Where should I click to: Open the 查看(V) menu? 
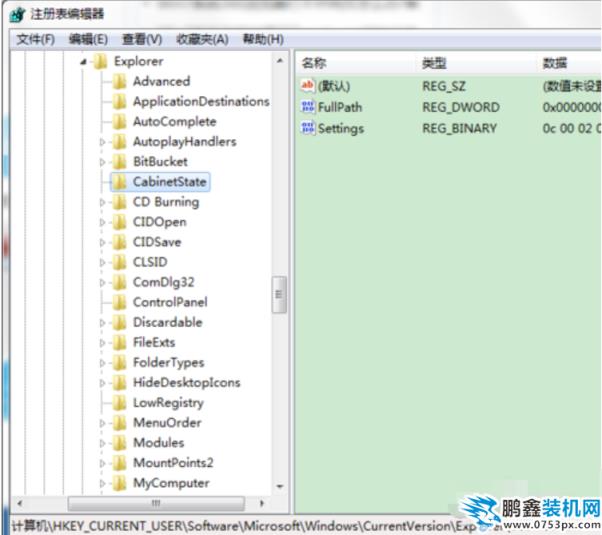click(x=142, y=39)
